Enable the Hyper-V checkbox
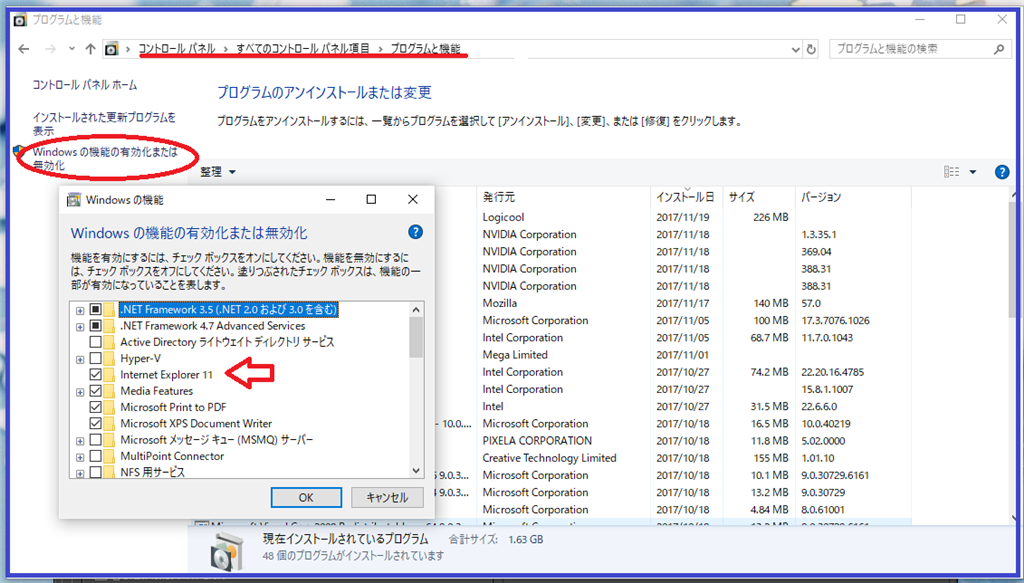1024x583 pixels. (x=95, y=358)
